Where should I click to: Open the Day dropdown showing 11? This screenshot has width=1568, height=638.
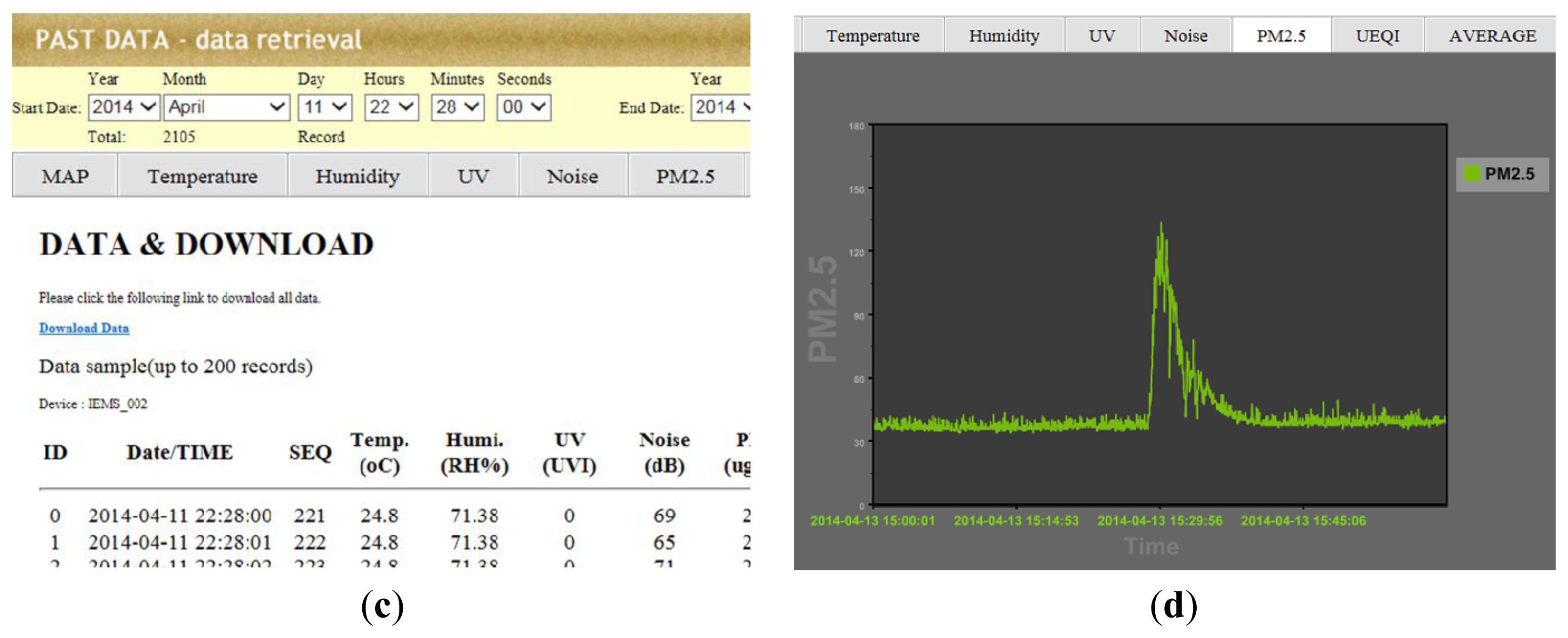coord(325,108)
